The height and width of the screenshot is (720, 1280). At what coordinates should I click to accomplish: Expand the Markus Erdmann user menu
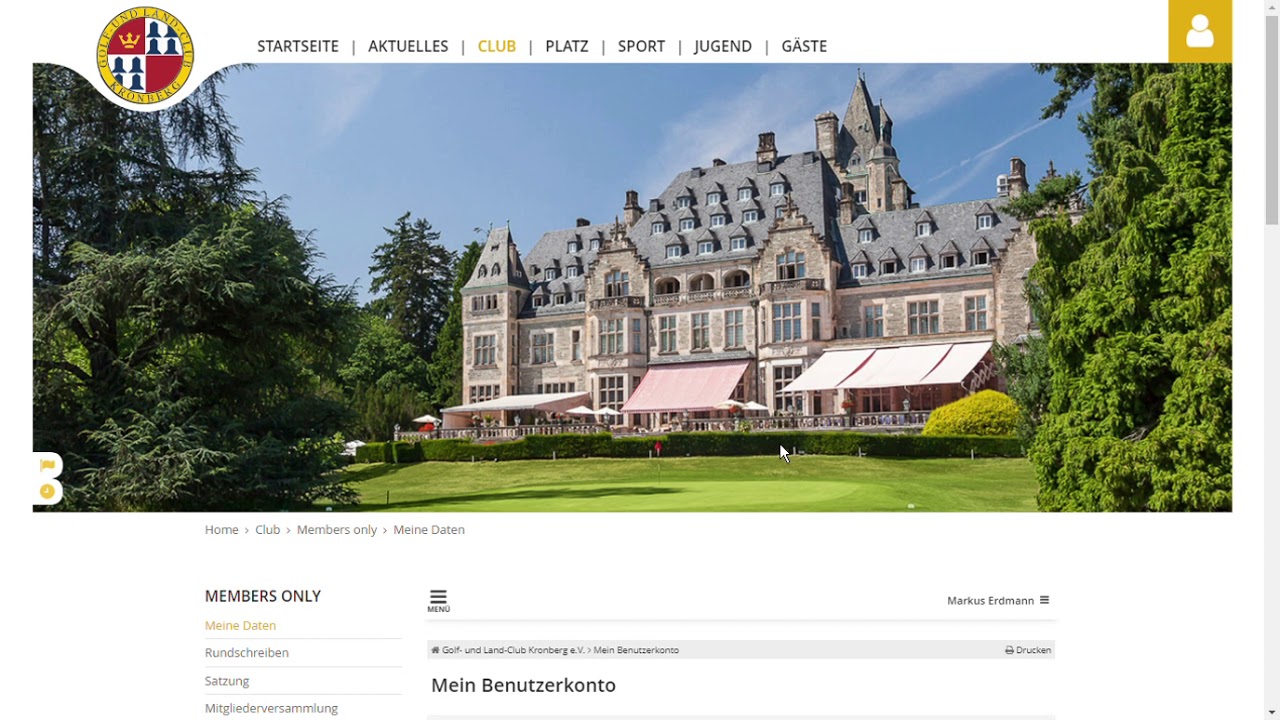click(998, 600)
